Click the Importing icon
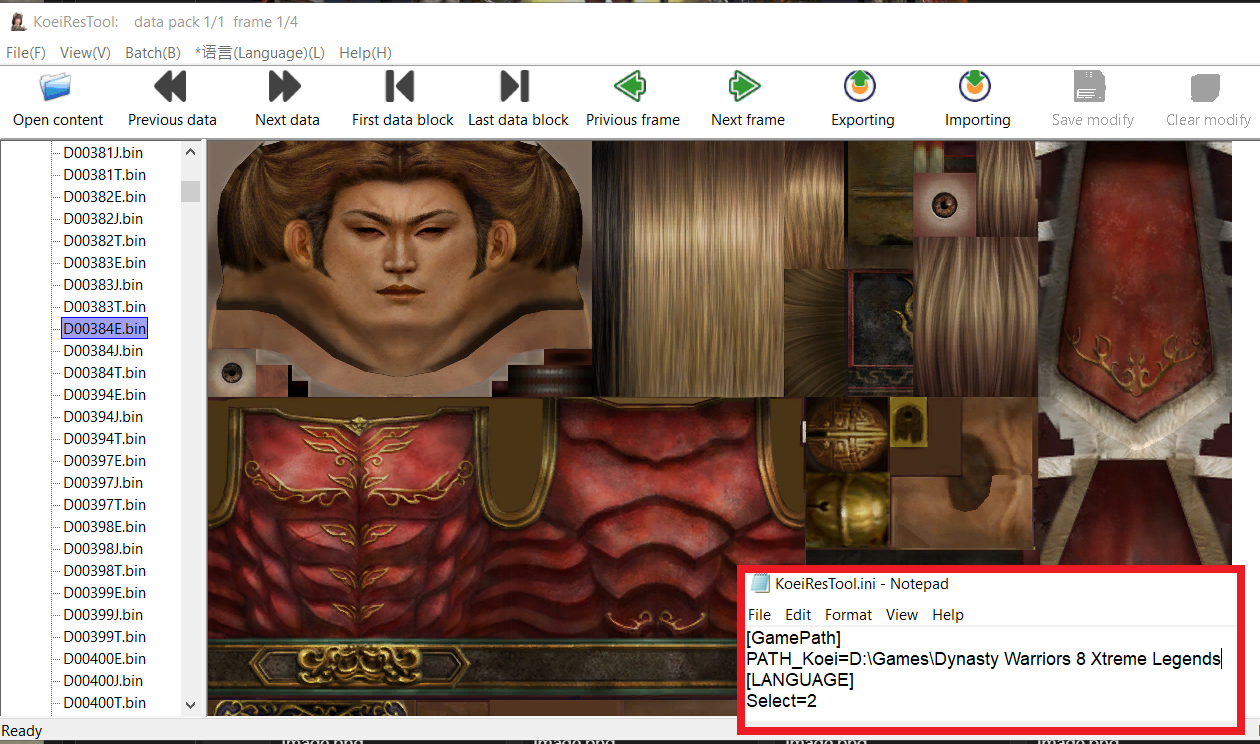The height and width of the screenshot is (744, 1260). [x=976, y=87]
